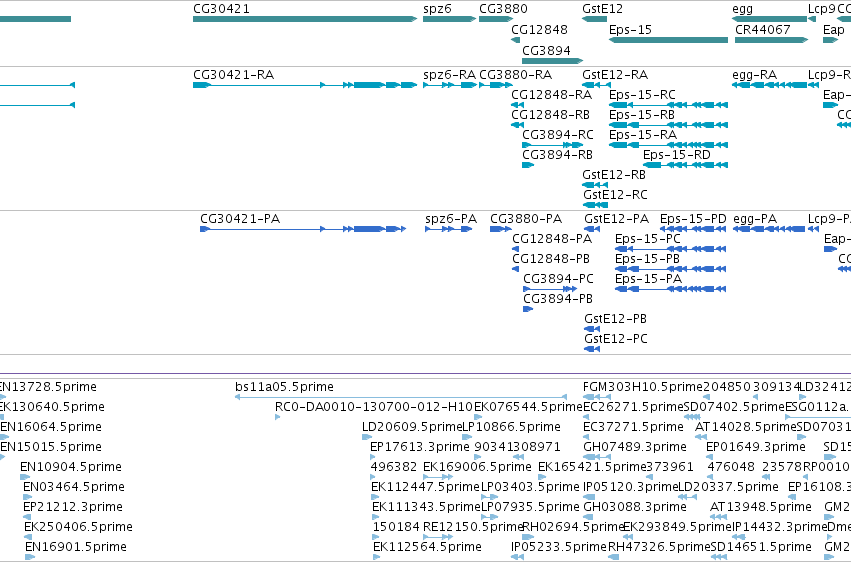Image resolution: width=851 pixels, height=562 pixels.
Task: Click the GH03088.3prime EST label
Action: click(635, 507)
